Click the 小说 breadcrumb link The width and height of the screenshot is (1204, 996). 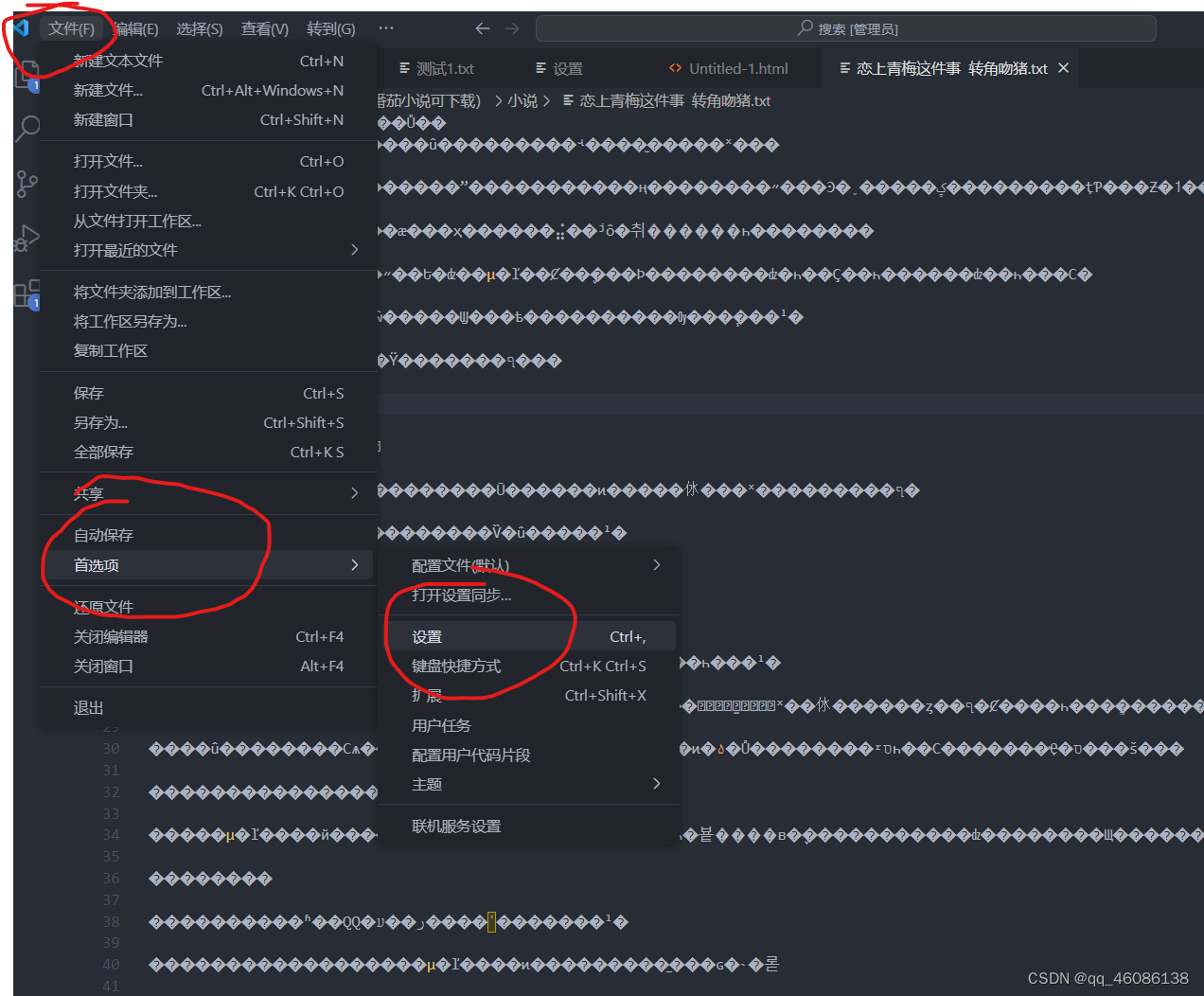pyautogui.click(x=522, y=99)
